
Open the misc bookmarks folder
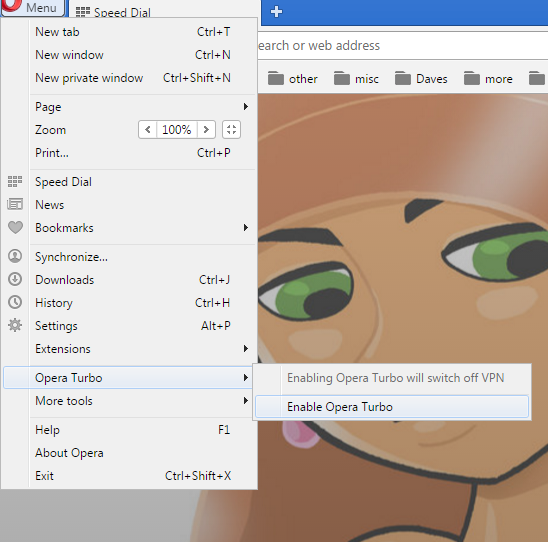coord(356,79)
